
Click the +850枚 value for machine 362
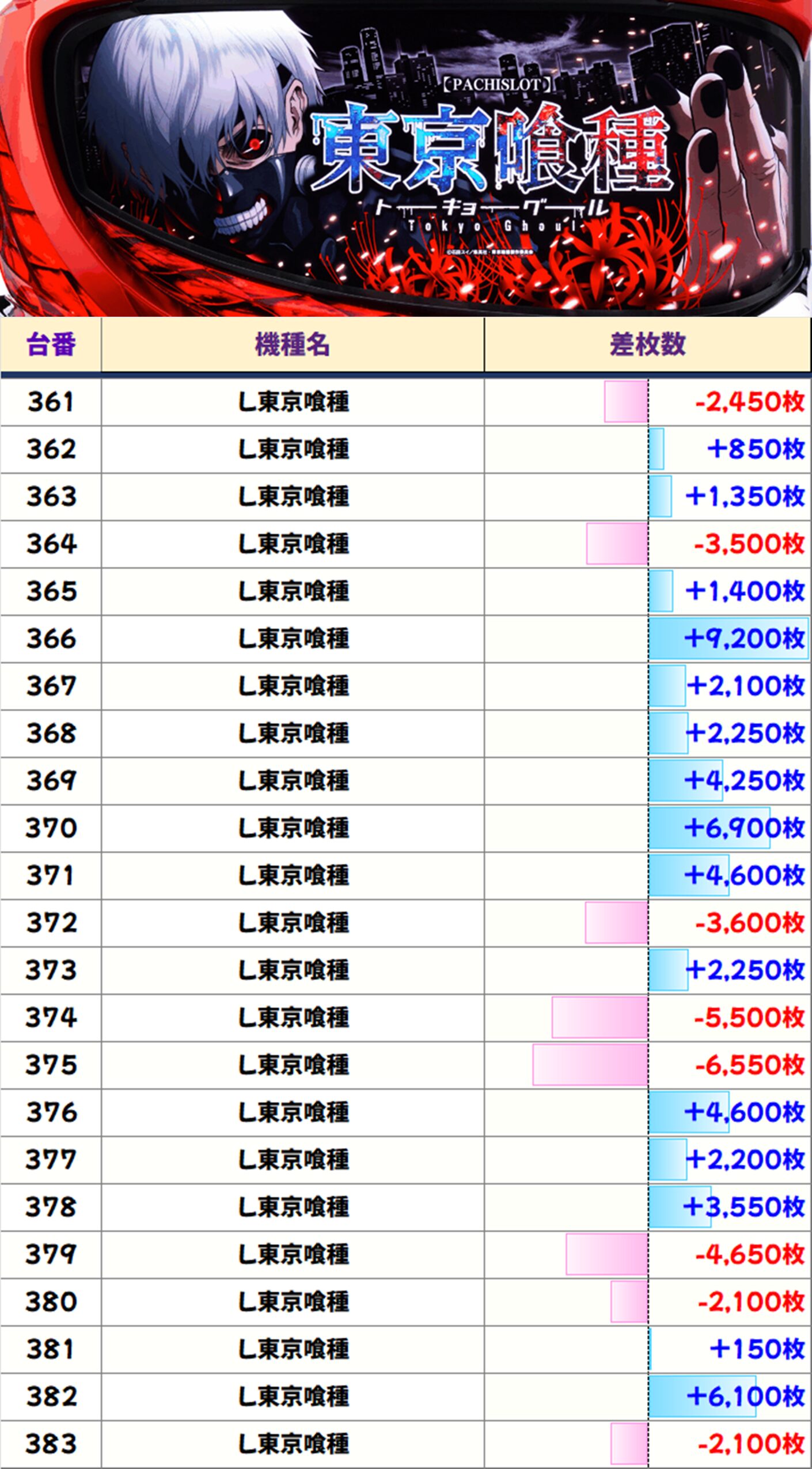756,449
